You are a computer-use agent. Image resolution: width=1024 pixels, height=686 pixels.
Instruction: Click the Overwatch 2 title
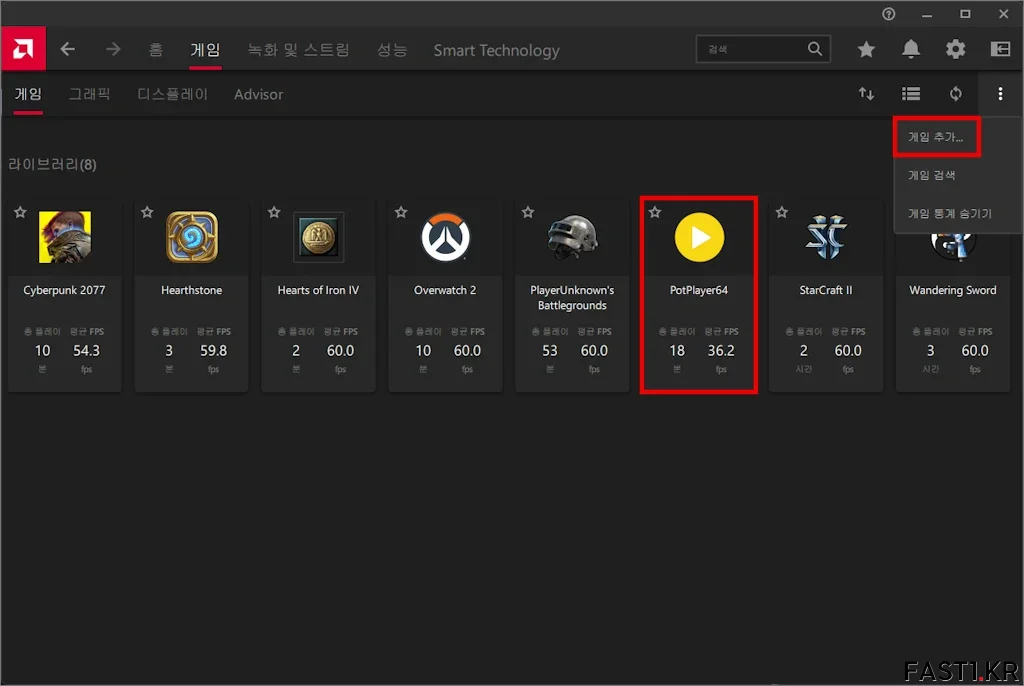pos(445,290)
